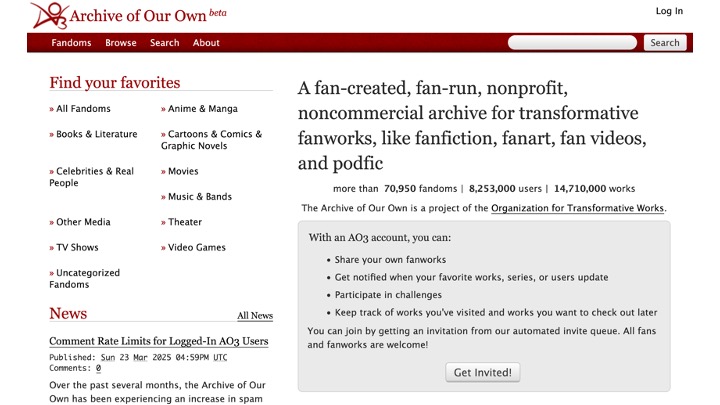Open Music & Bands fandoms
Screen dimensions: 720x405
[200, 197]
